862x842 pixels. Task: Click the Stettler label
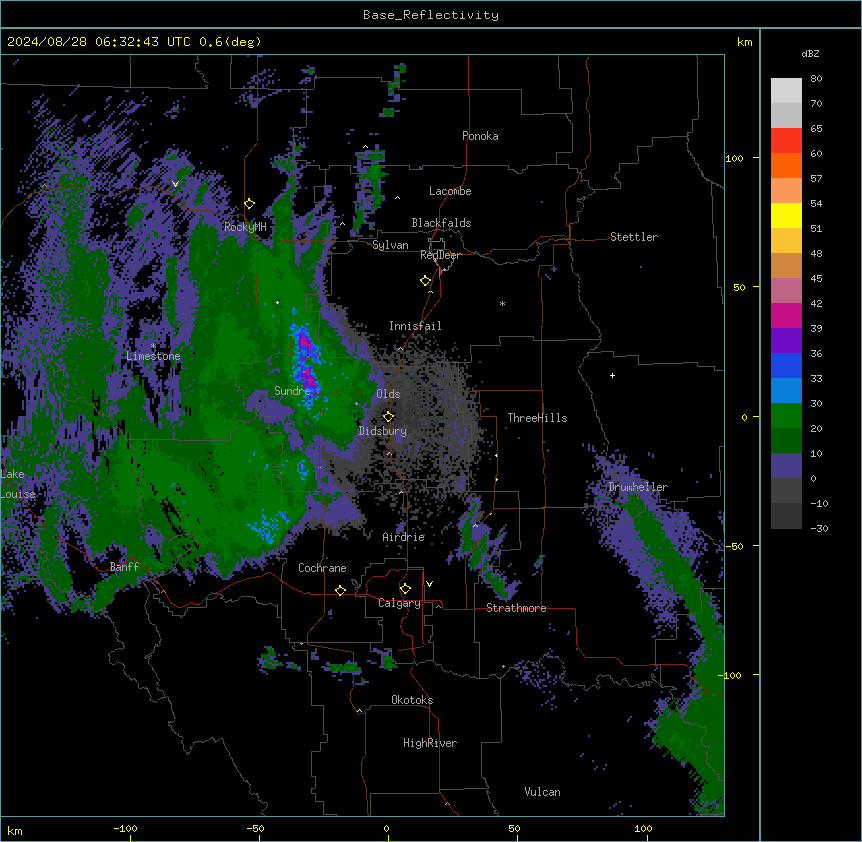pos(634,237)
